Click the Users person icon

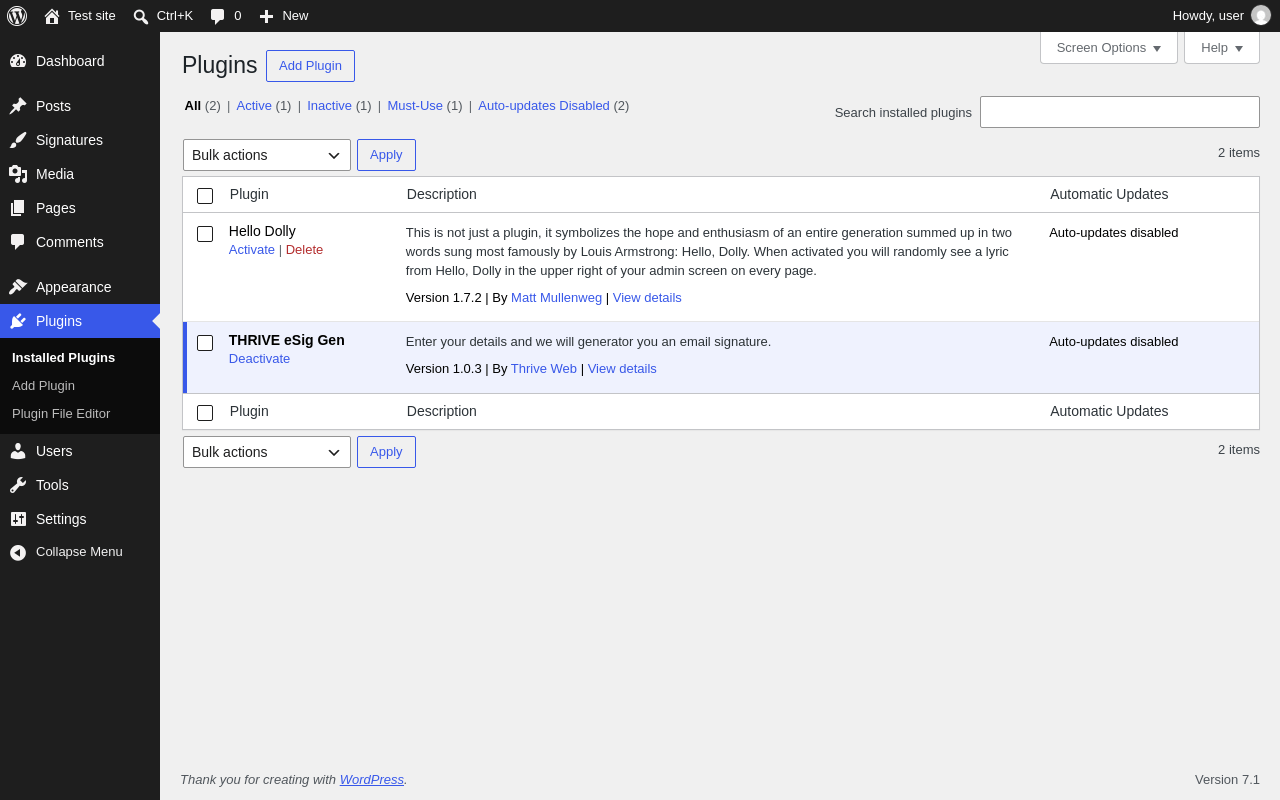point(18,451)
